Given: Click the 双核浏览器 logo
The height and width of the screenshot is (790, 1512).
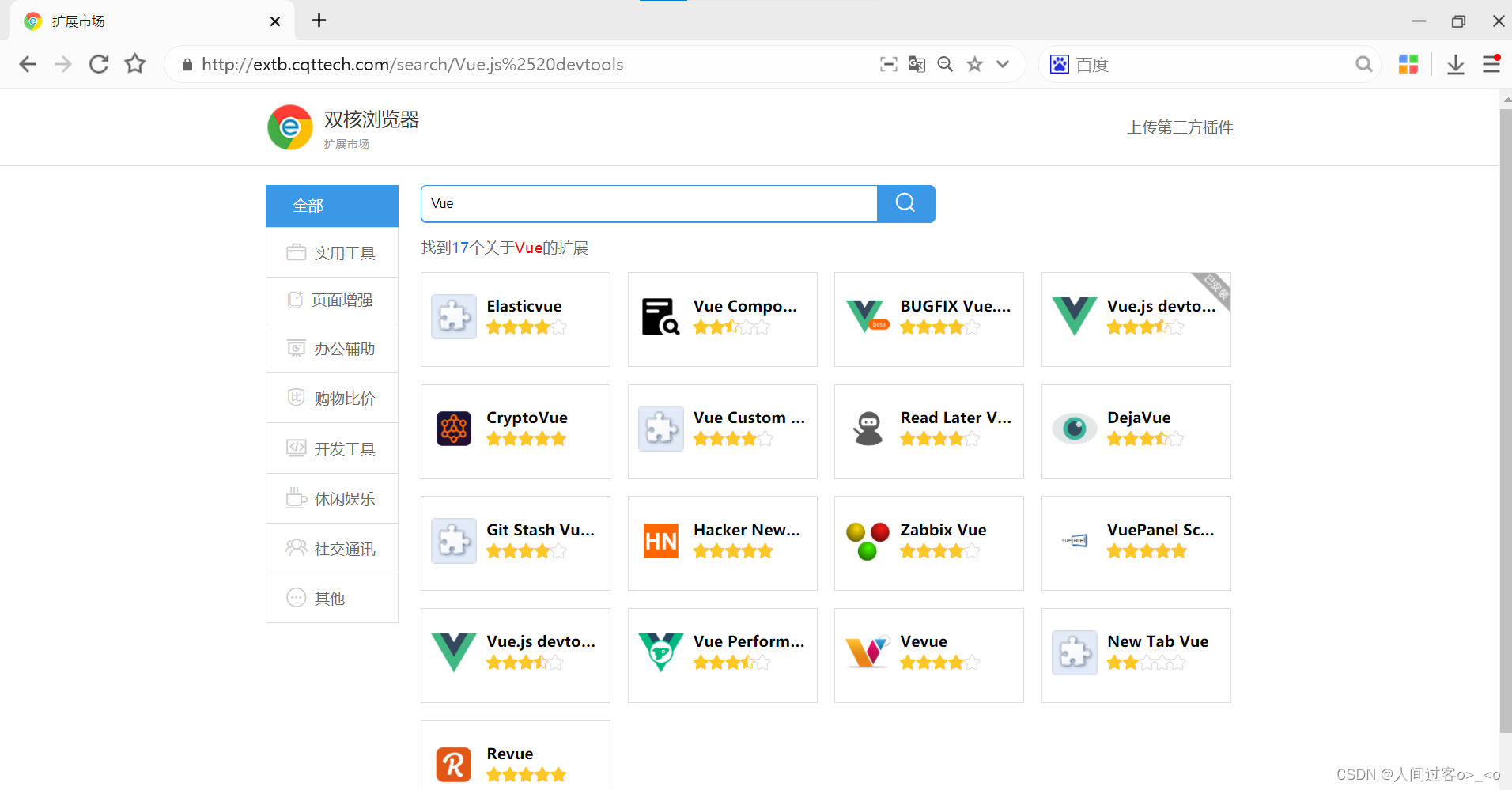Looking at the screenshot, I should 289,127.
